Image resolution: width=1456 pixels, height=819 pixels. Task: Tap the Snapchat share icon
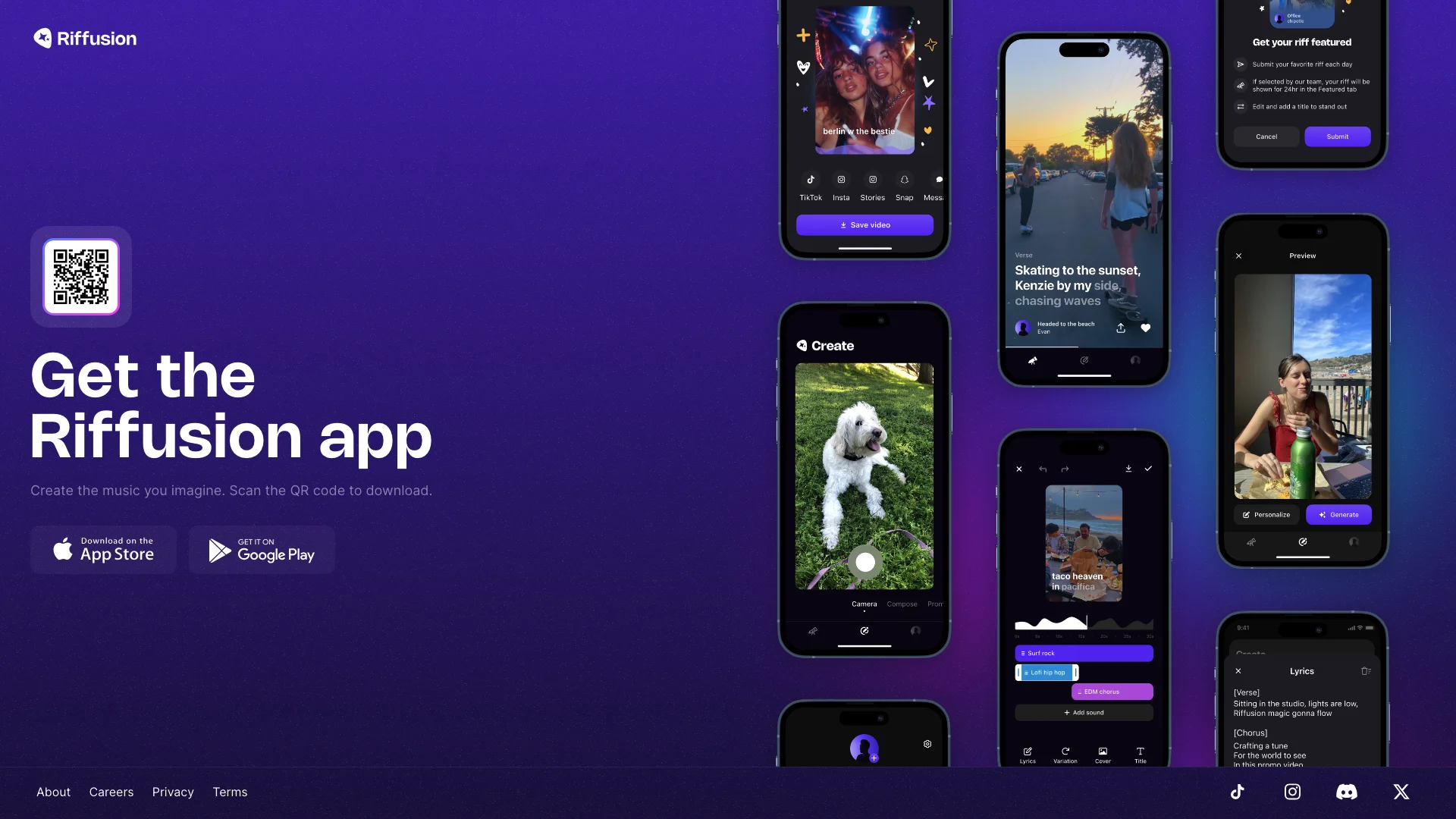pyautogui.click(x=903, y=178)
